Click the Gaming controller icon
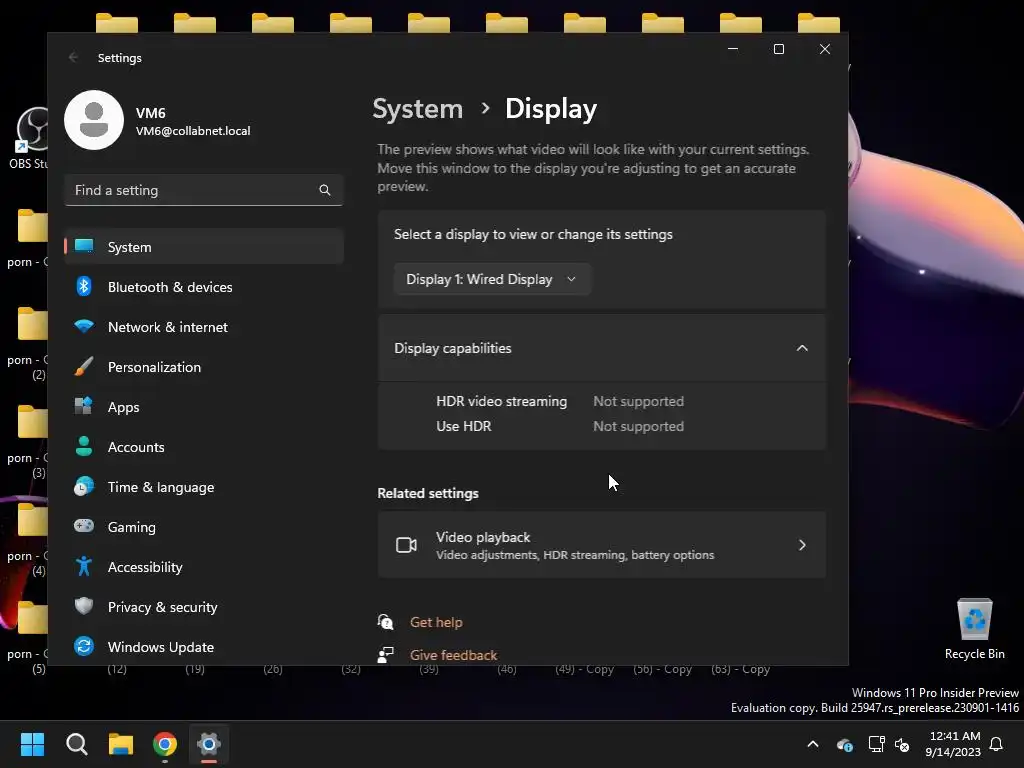Image resolution: width=1024 pixels, height=768 pixels. tap(84, 526)
